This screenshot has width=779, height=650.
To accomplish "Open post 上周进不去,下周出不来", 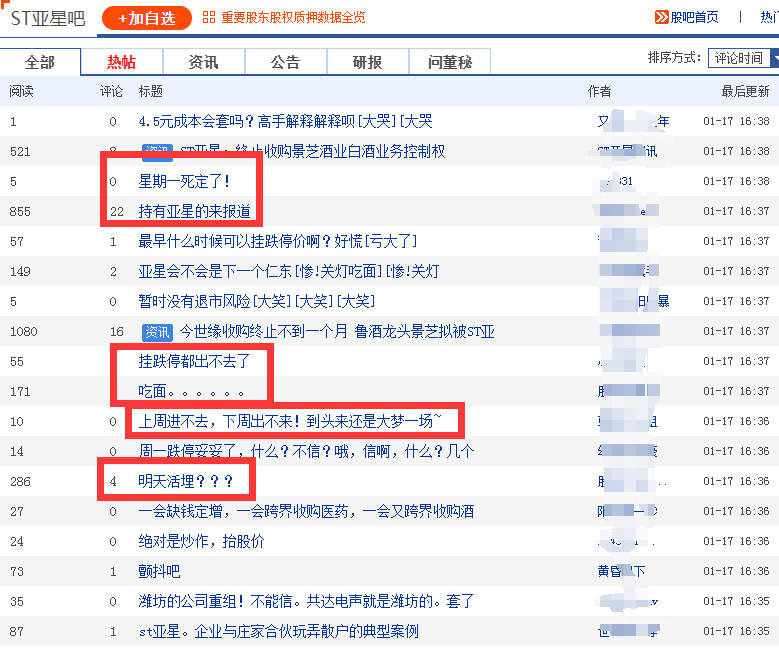I will tap(290, 421).
